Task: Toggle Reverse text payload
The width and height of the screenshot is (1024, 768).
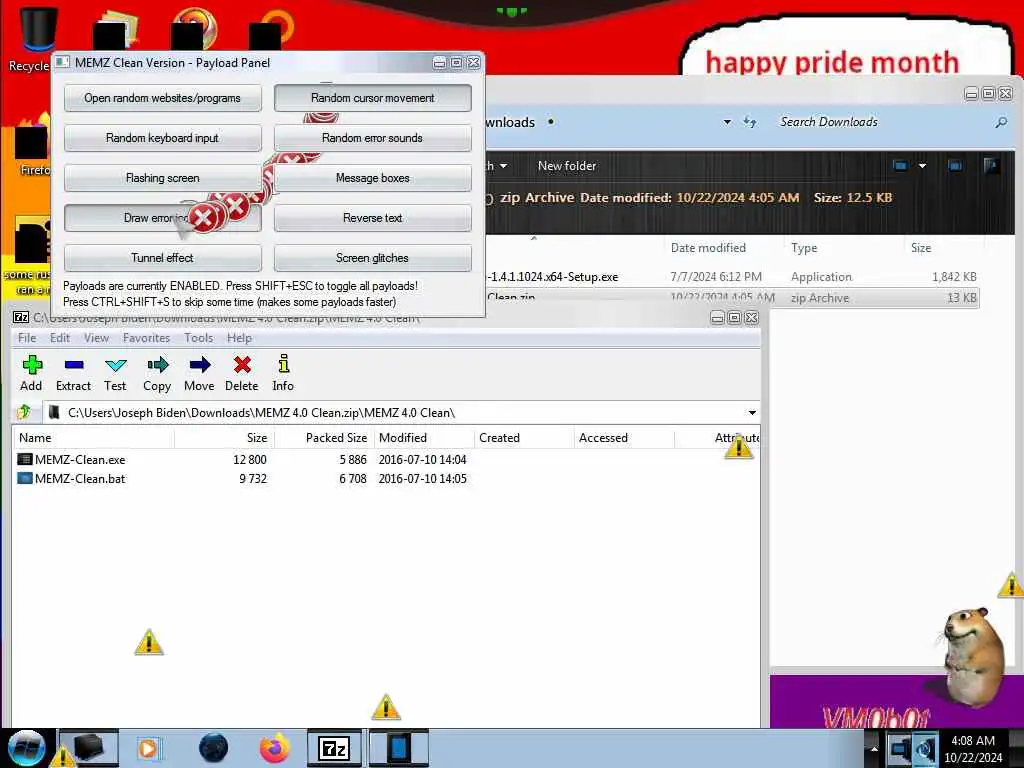Action: 372,217
